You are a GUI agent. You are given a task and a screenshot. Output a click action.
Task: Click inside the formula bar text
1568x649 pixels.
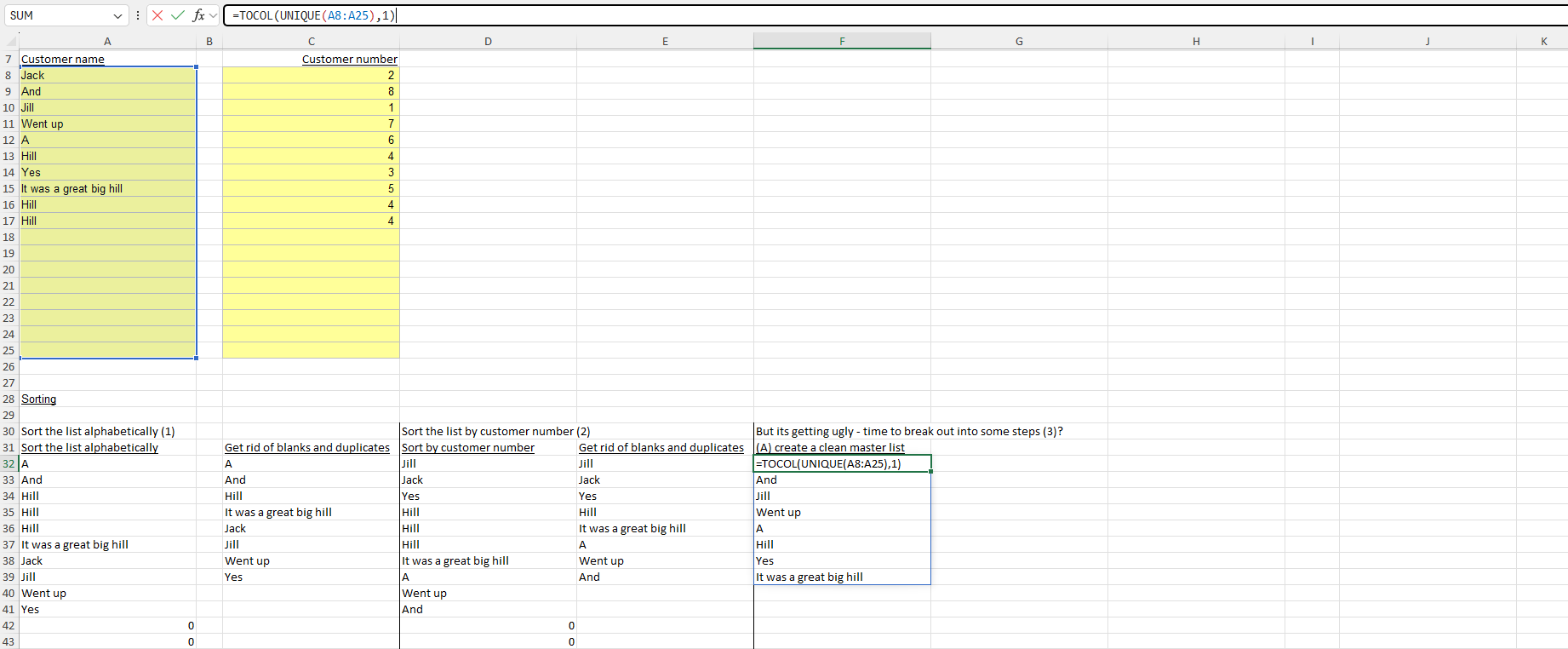click(x=894, y=15)
